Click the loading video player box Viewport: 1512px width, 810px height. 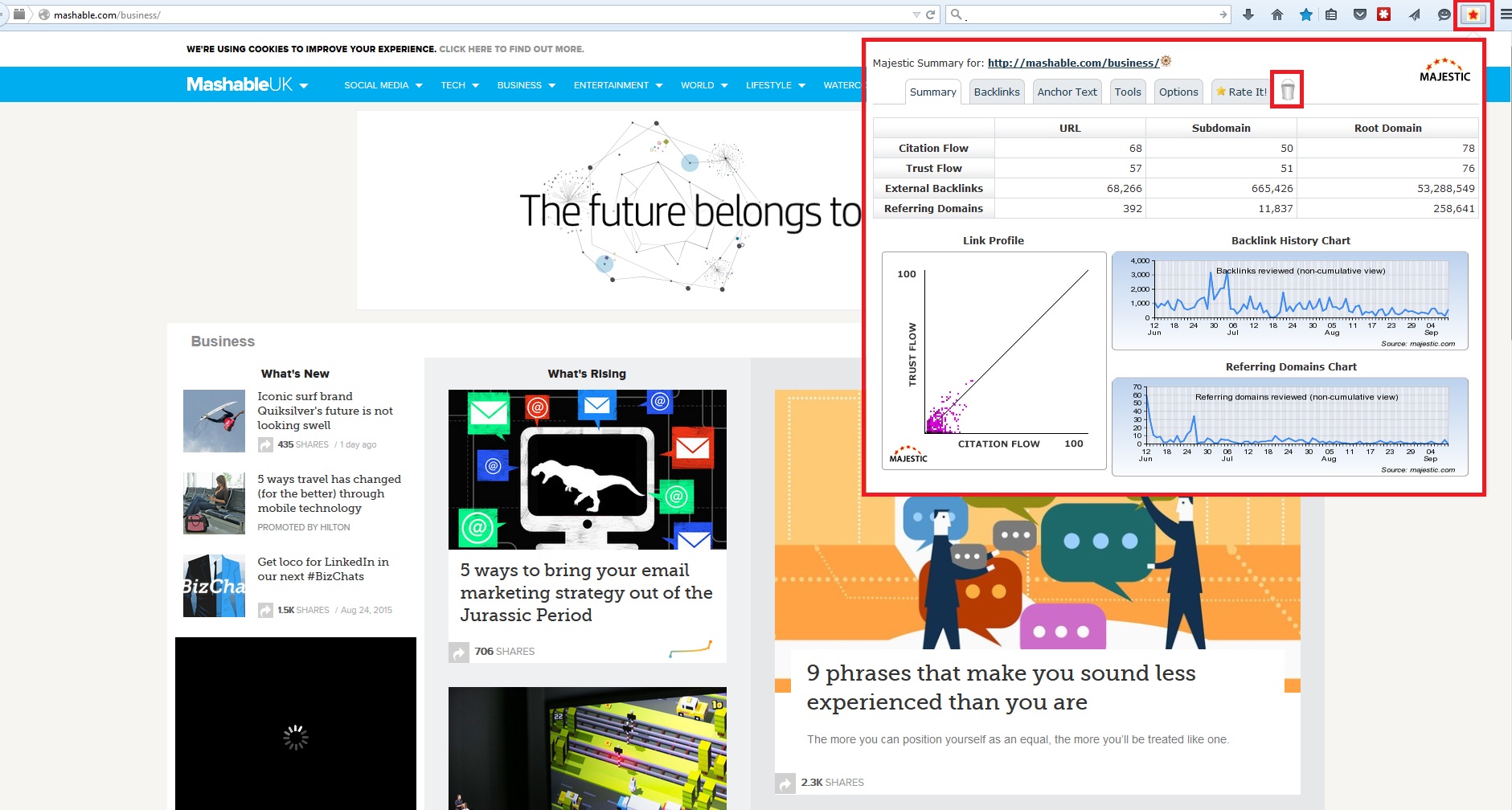pyautogui.click(x=296, y=723)
